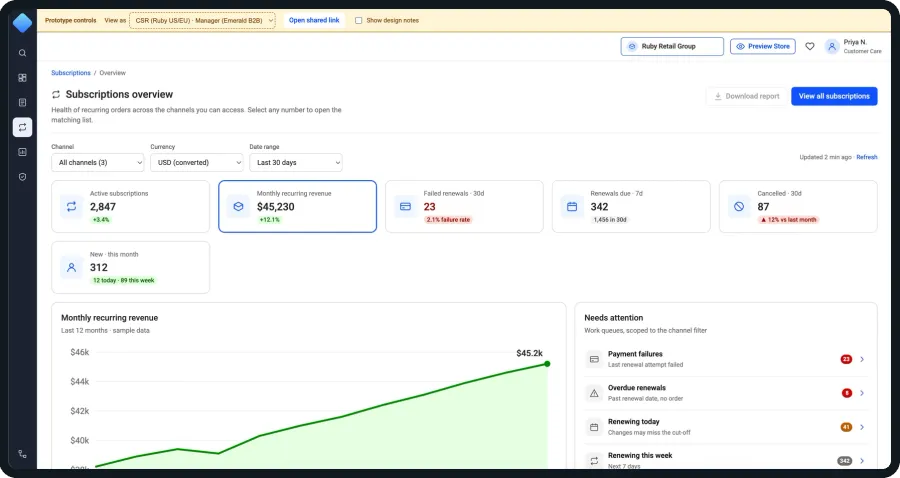The height and width of the screenshot is (478, 900).
Task: Click the blue diamond logo in sidebar
Action: coord(22,23)
